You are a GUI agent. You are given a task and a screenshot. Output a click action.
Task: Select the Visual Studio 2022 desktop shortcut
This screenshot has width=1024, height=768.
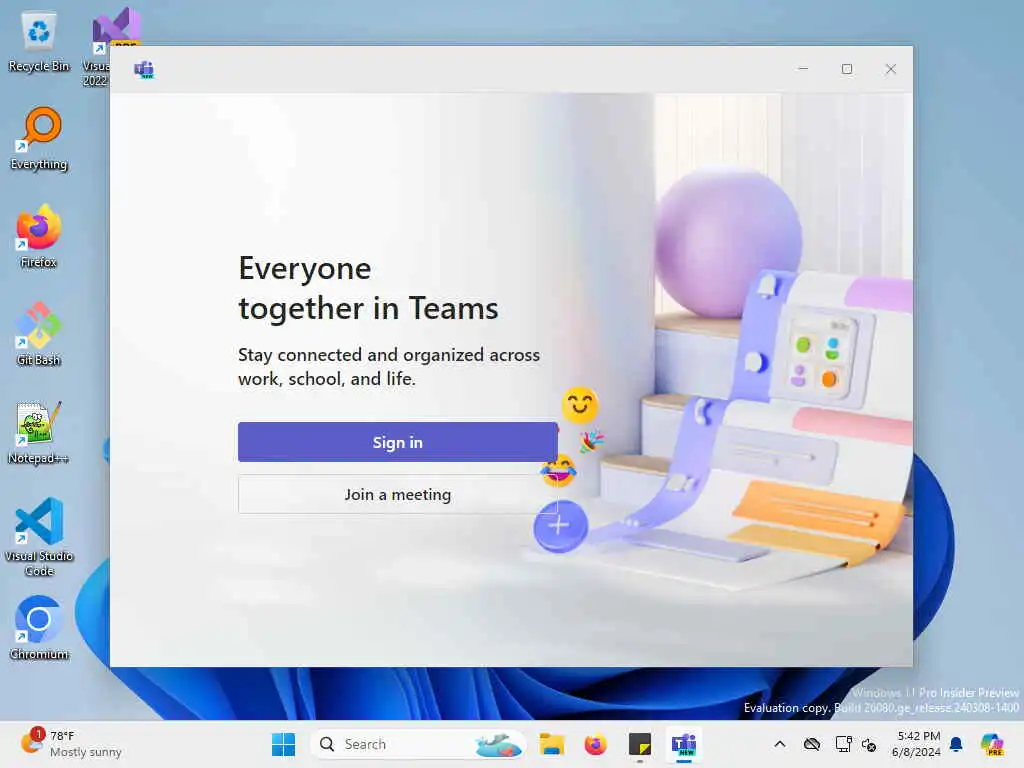[x=104, y=47]
